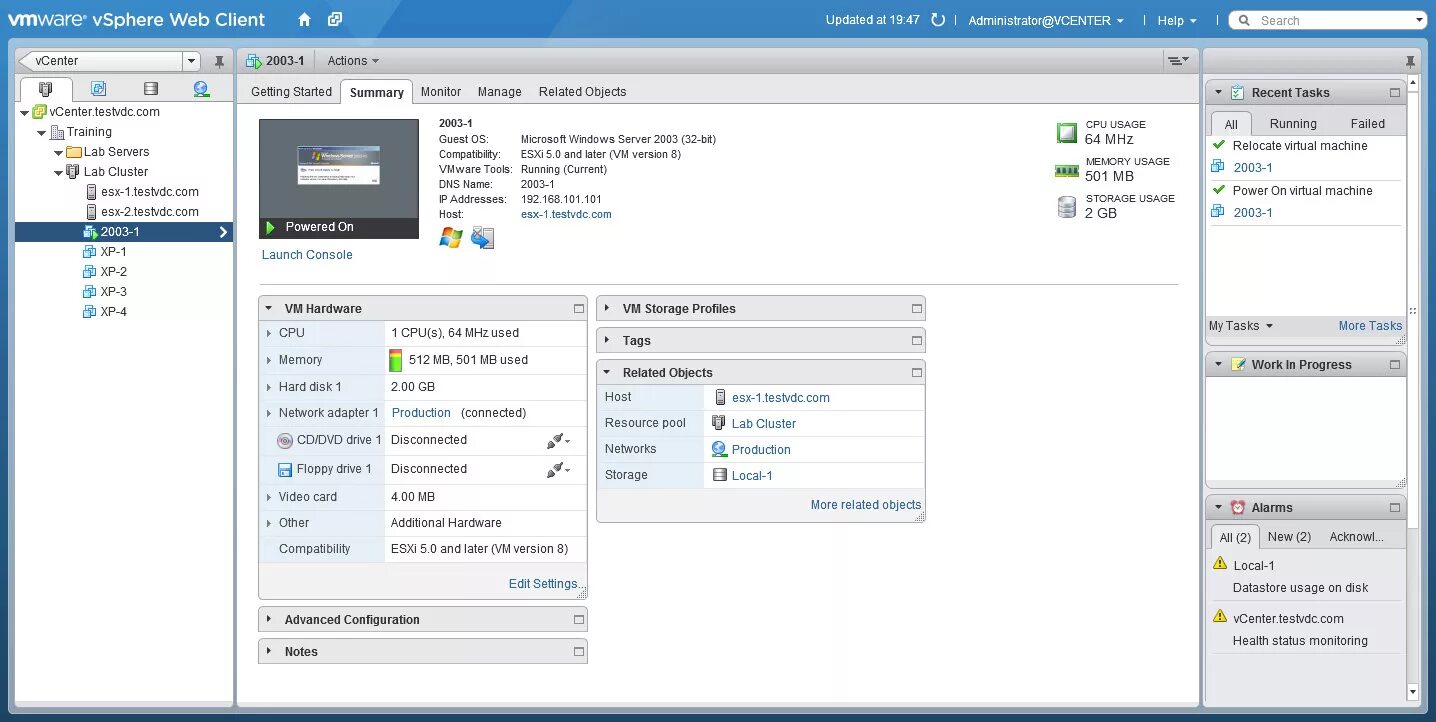The image size is (1436, 722).
Task: Switch to the Related Objects tab
Action: point(582,92)
